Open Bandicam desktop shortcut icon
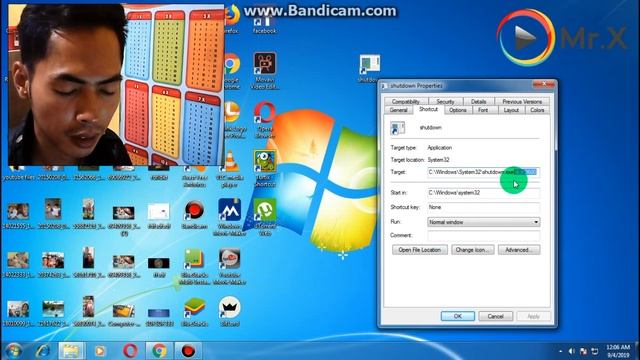The image size is (640, 360). (x=194, y=214)
